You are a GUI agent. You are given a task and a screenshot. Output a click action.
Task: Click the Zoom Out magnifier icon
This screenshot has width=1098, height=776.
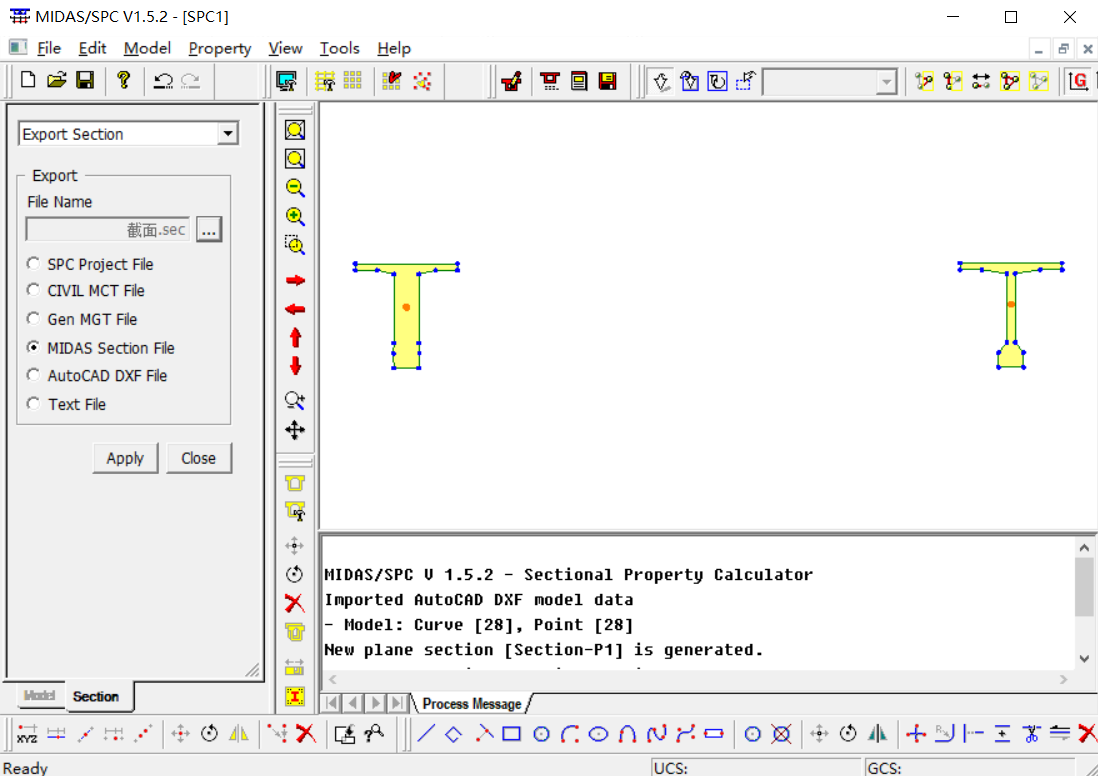tap(295, 187)
